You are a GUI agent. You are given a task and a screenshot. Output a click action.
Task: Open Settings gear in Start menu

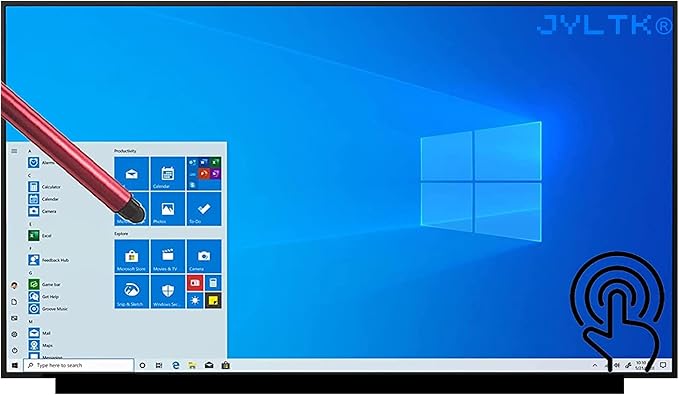coord(14,334)
